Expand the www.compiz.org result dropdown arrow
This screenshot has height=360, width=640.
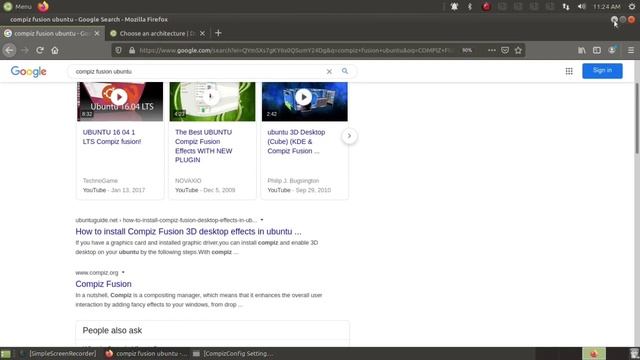(123, 272)
